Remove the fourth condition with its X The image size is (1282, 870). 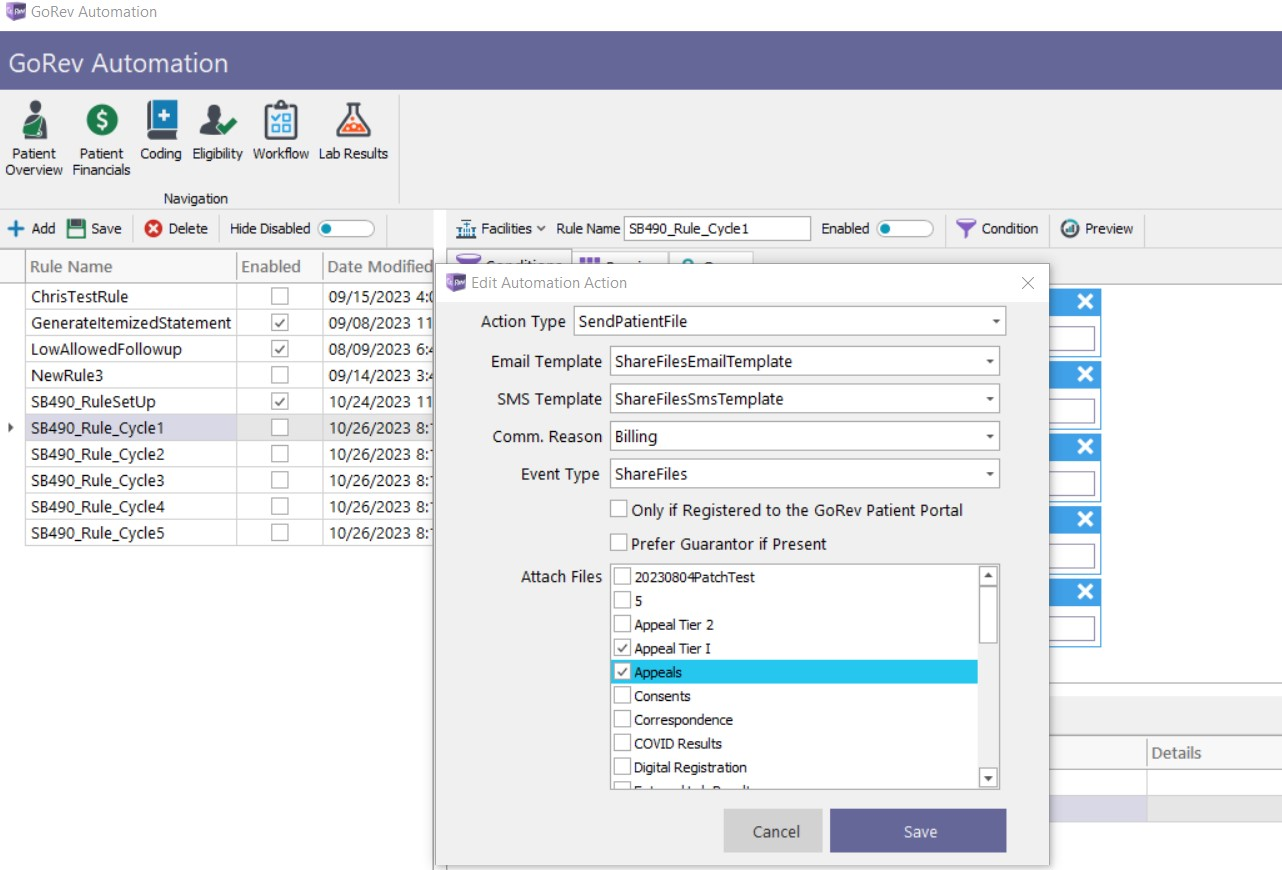coord(1085,519)
